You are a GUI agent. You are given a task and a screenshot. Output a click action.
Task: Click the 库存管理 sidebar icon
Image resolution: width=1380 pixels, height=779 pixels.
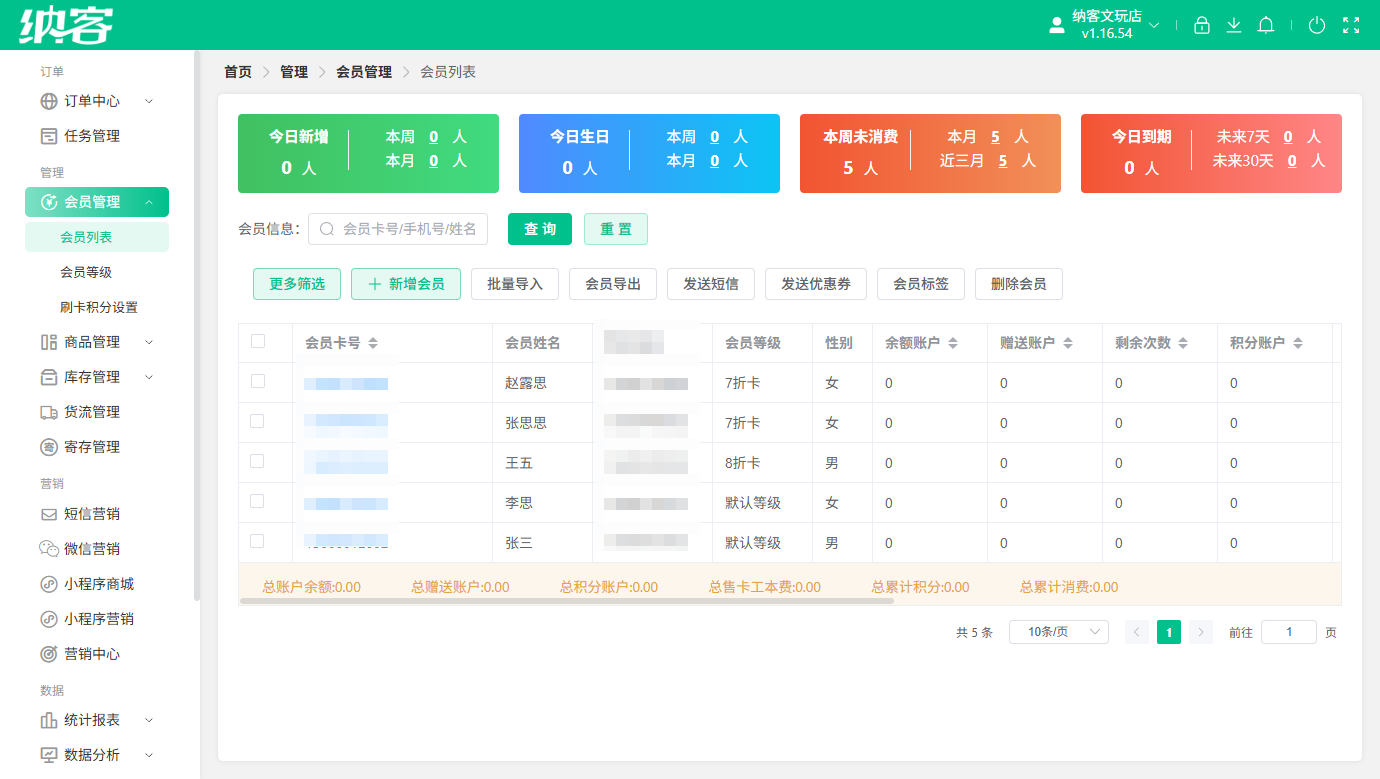[49, 377]
